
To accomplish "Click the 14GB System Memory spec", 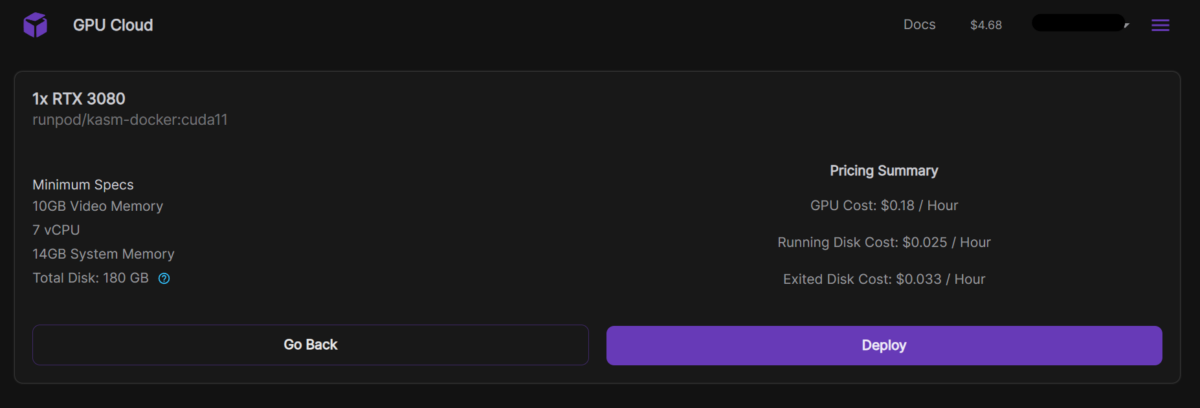I will click(x=103, y=254).
